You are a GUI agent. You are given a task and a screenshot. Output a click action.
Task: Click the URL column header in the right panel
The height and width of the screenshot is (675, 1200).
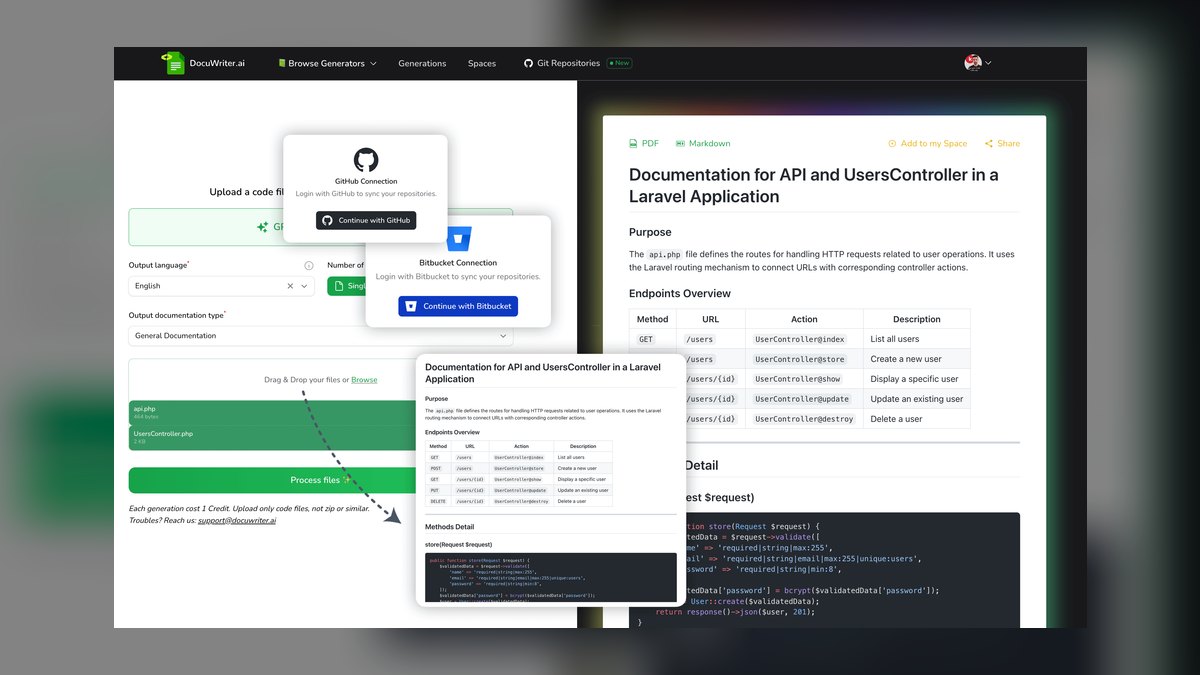[x=710, y=319]
